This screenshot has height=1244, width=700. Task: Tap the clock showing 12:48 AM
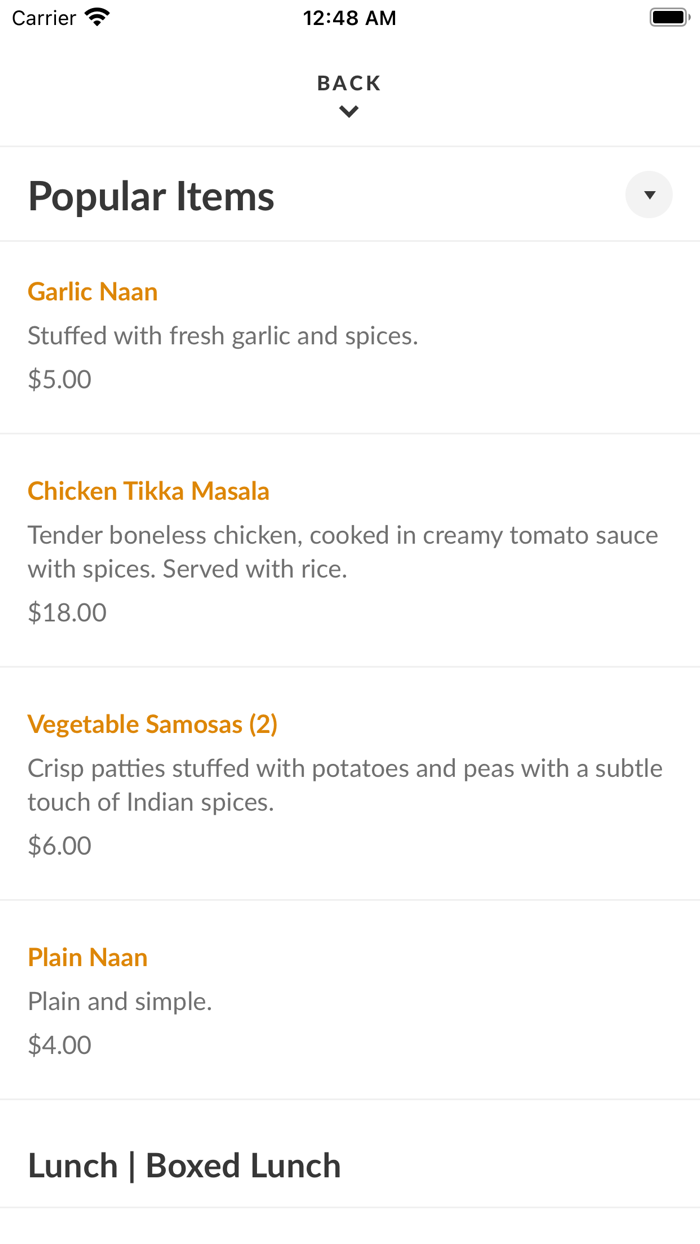coord(349,16)
